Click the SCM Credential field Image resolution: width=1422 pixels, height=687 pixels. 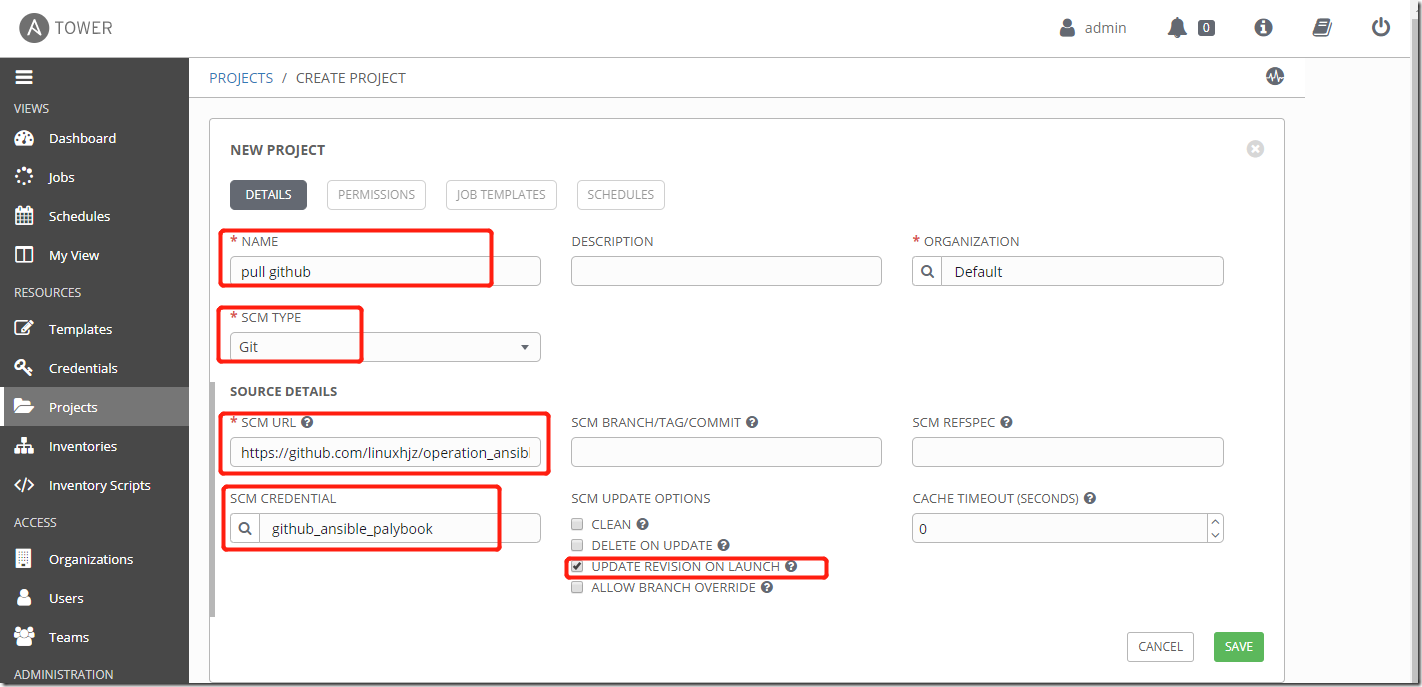(400, 528)
